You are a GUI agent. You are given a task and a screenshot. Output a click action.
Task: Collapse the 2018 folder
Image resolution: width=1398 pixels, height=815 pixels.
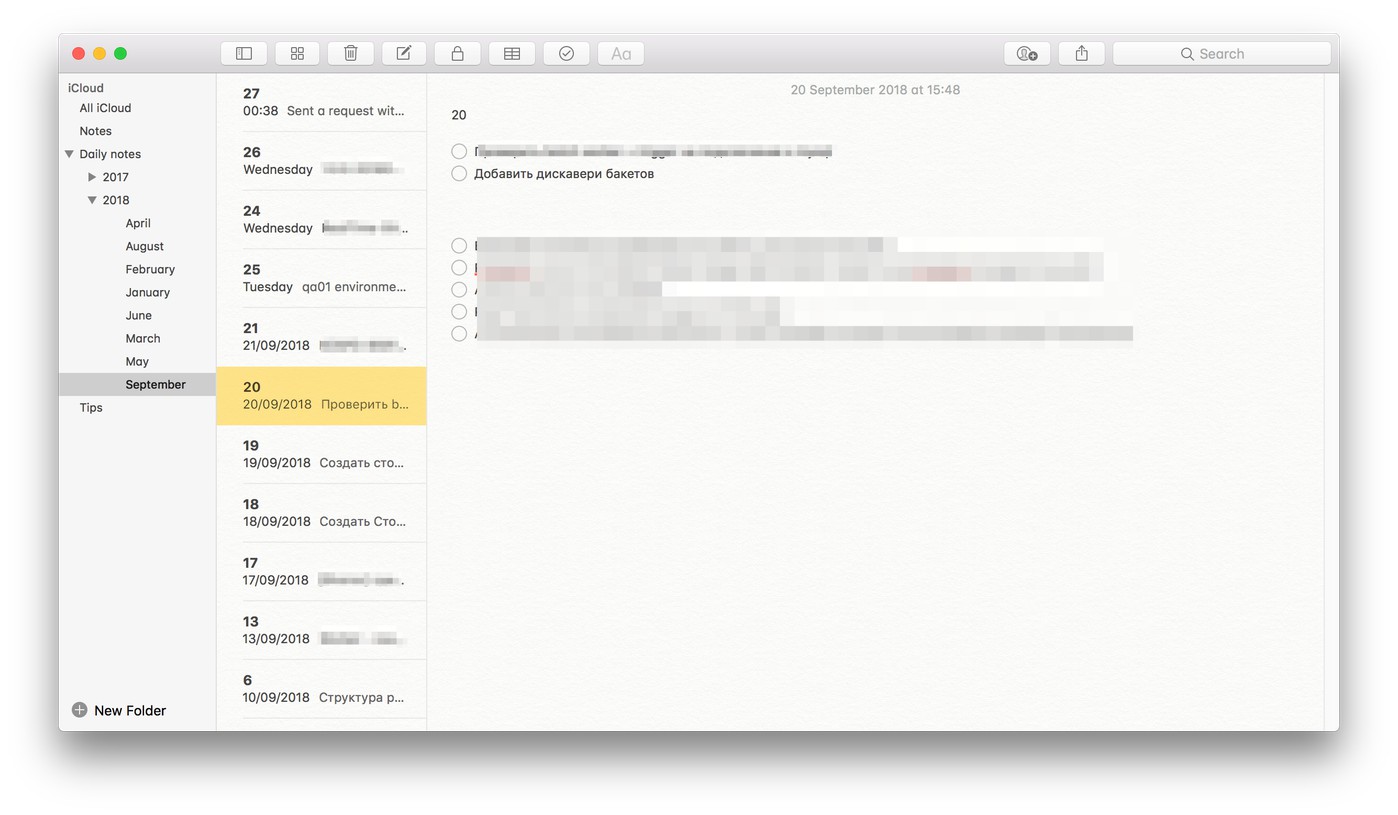(92, 200)
